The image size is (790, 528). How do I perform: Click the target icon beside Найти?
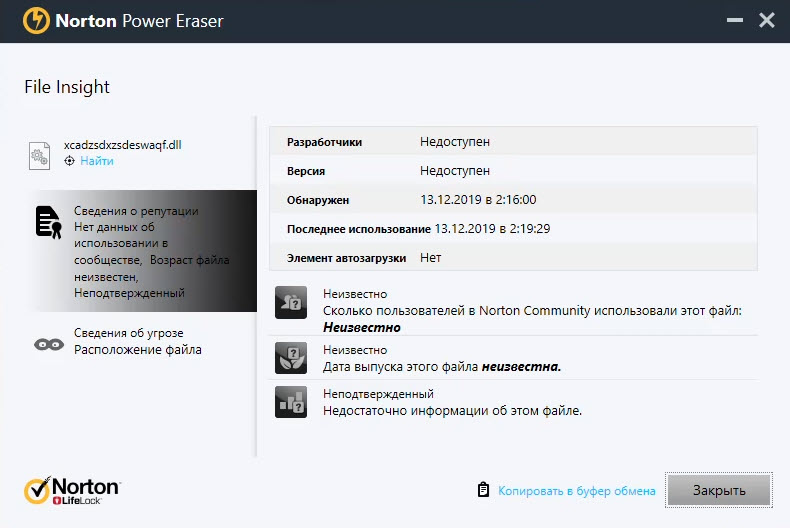point(70,161)
